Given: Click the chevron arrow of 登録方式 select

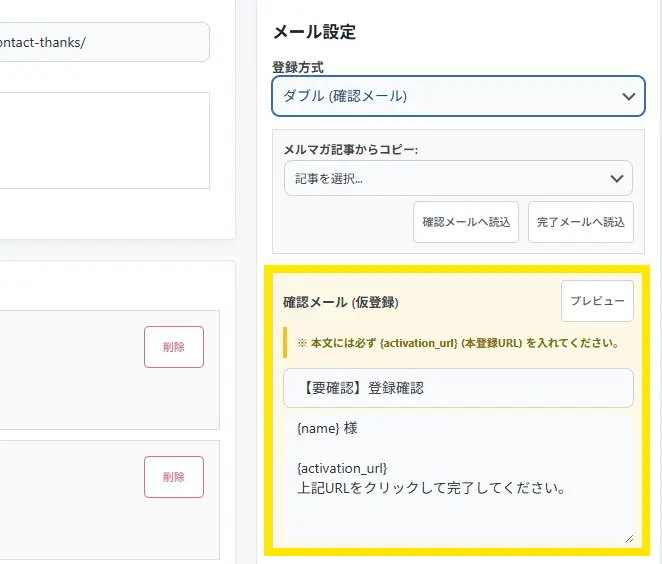Looking at the screenshot, I should point(628,97).
